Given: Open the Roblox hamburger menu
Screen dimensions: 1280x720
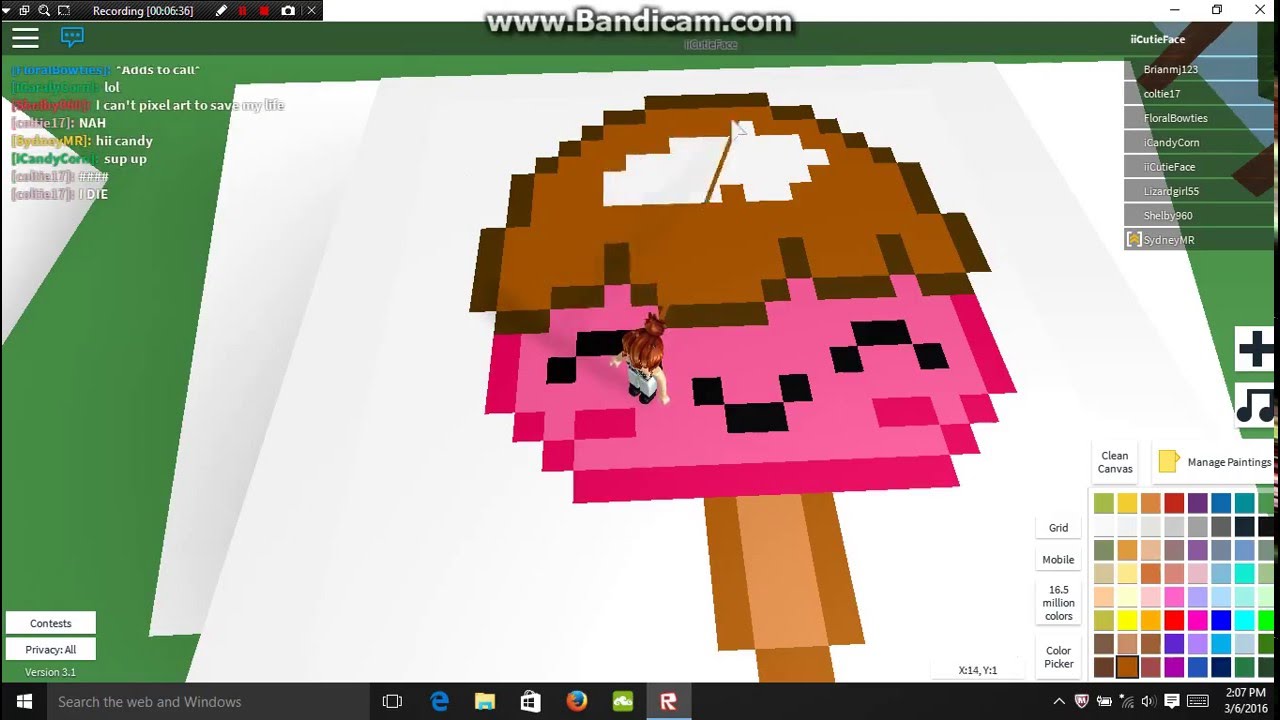Looking at the screenshot, I should [25, 38].
